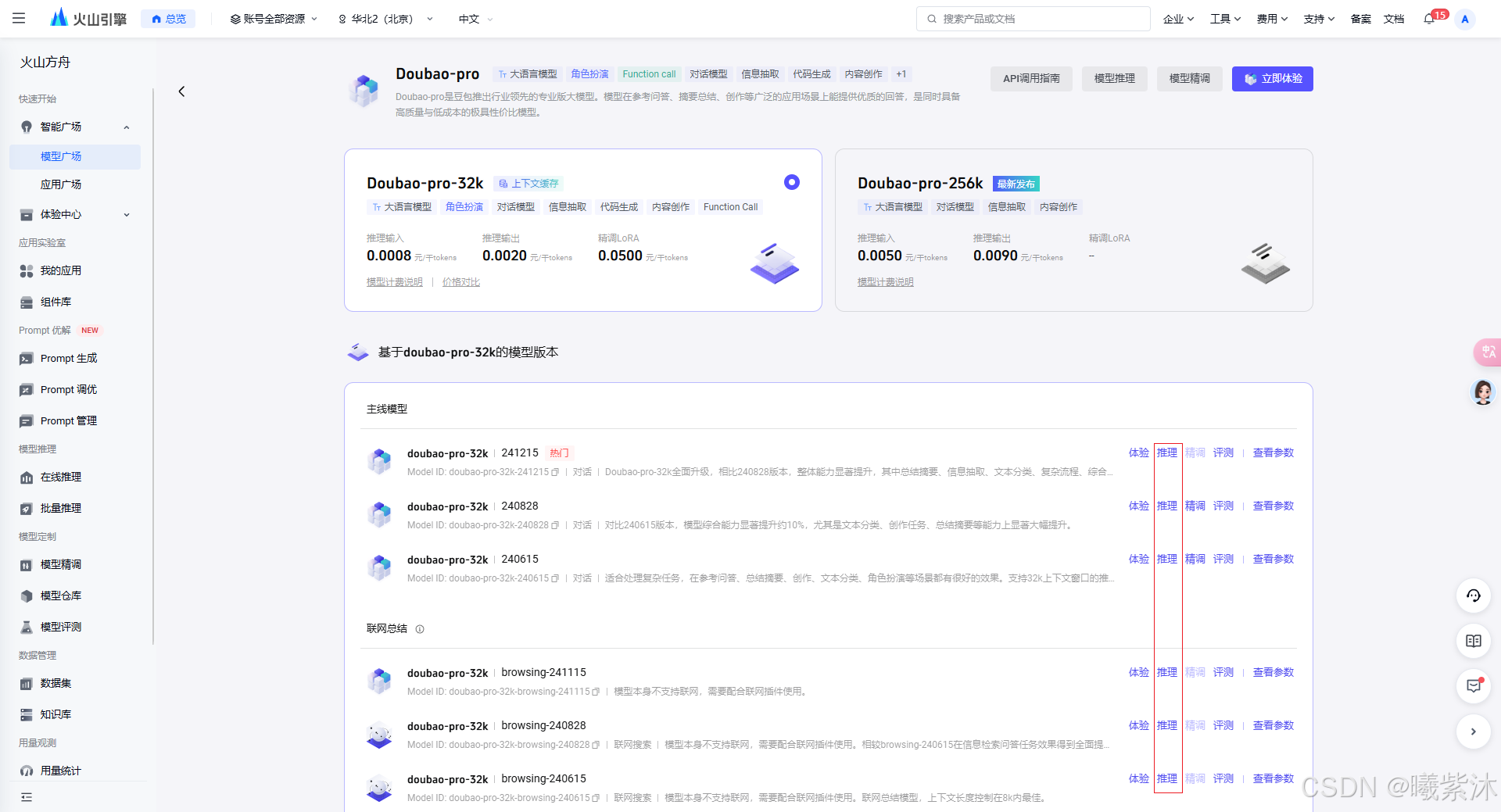Collapse the sidebar with bottom-left icon
1501x812 pixels.
(27, 797)
